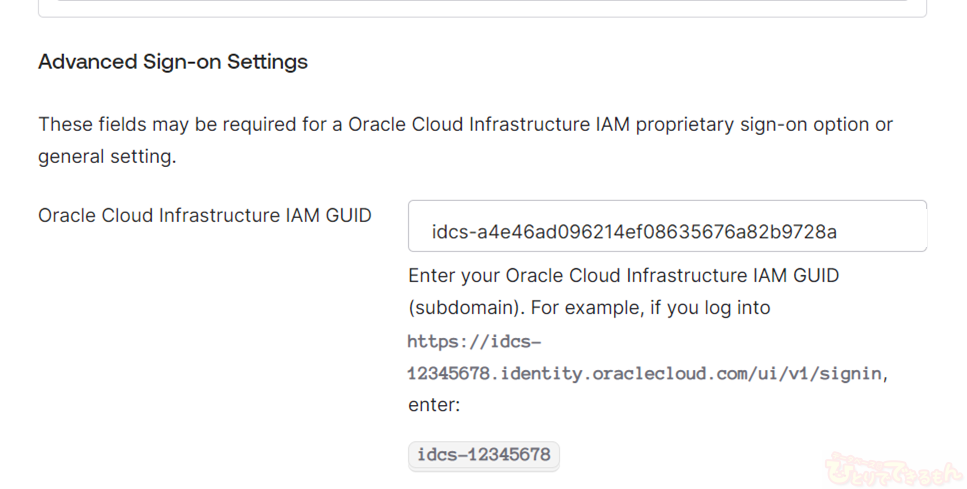Click the 12345678.identity.oraclecloud.com/ui/v1/signin URL line
Screen dimensions: 967x489
pyautogui.click(x=645, y=373)
